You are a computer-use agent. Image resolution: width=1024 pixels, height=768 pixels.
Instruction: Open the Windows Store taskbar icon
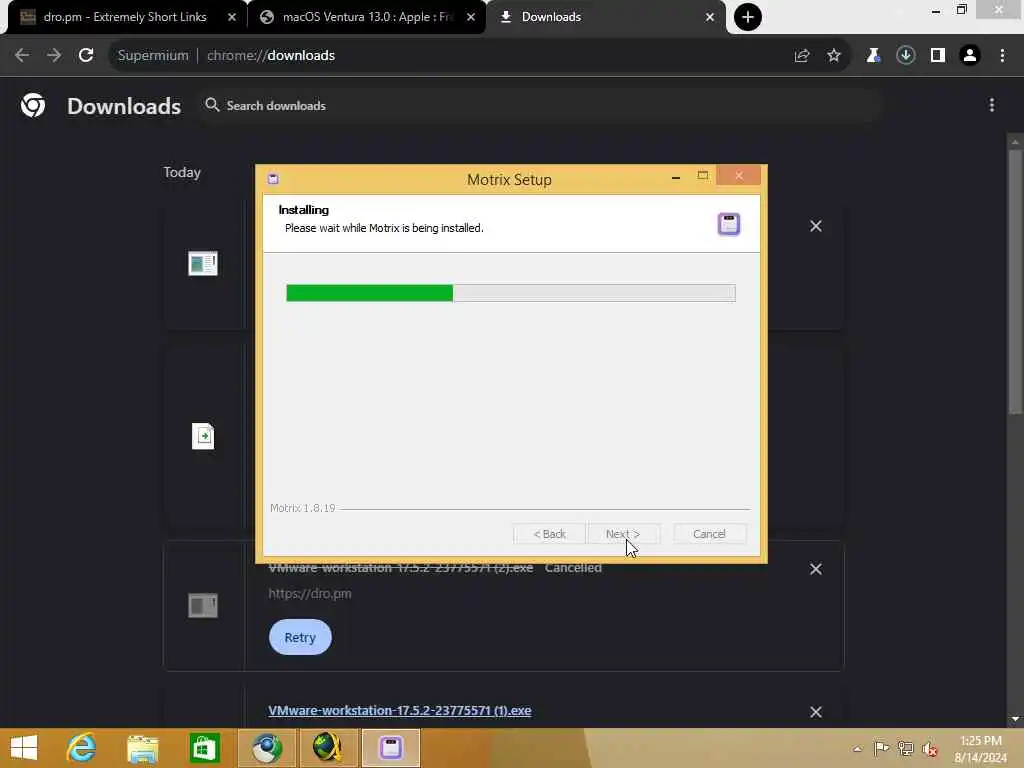tap(204, 748)
